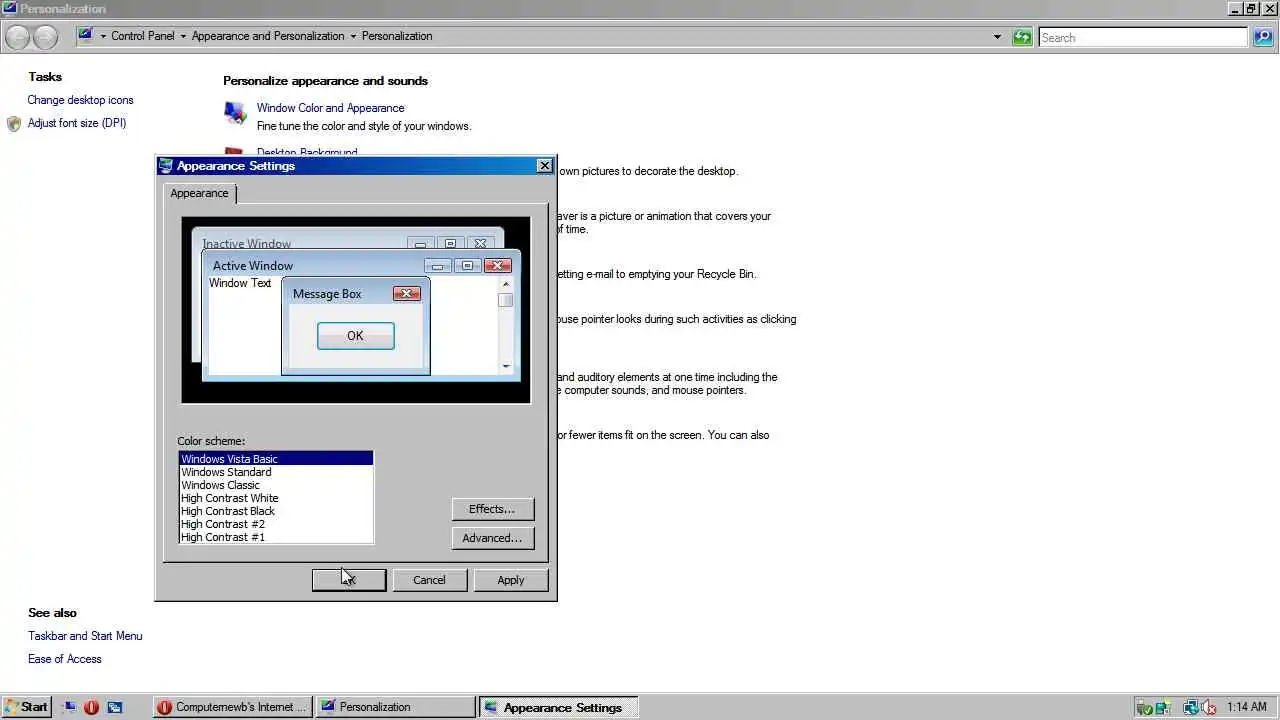Select High Contrast #1 scheme
The width and height of the screenshot is (1280, 720).
tap(276, 537)
